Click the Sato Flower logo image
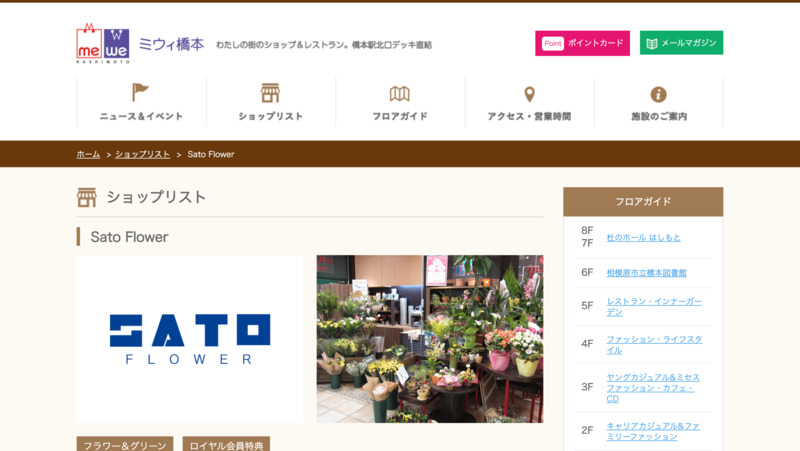 pos(189,339)
